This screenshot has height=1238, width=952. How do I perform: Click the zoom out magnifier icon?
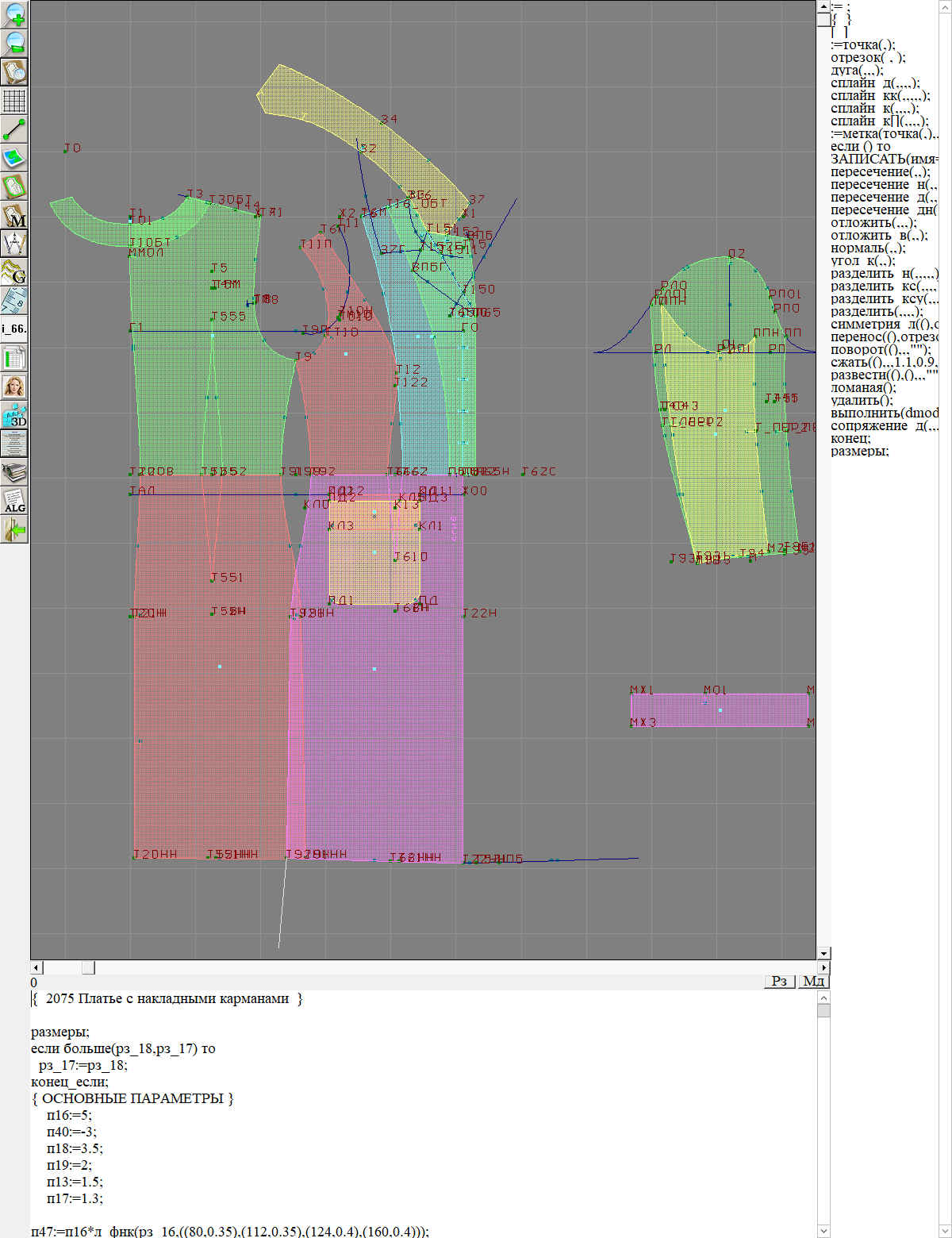coord(15,43)
